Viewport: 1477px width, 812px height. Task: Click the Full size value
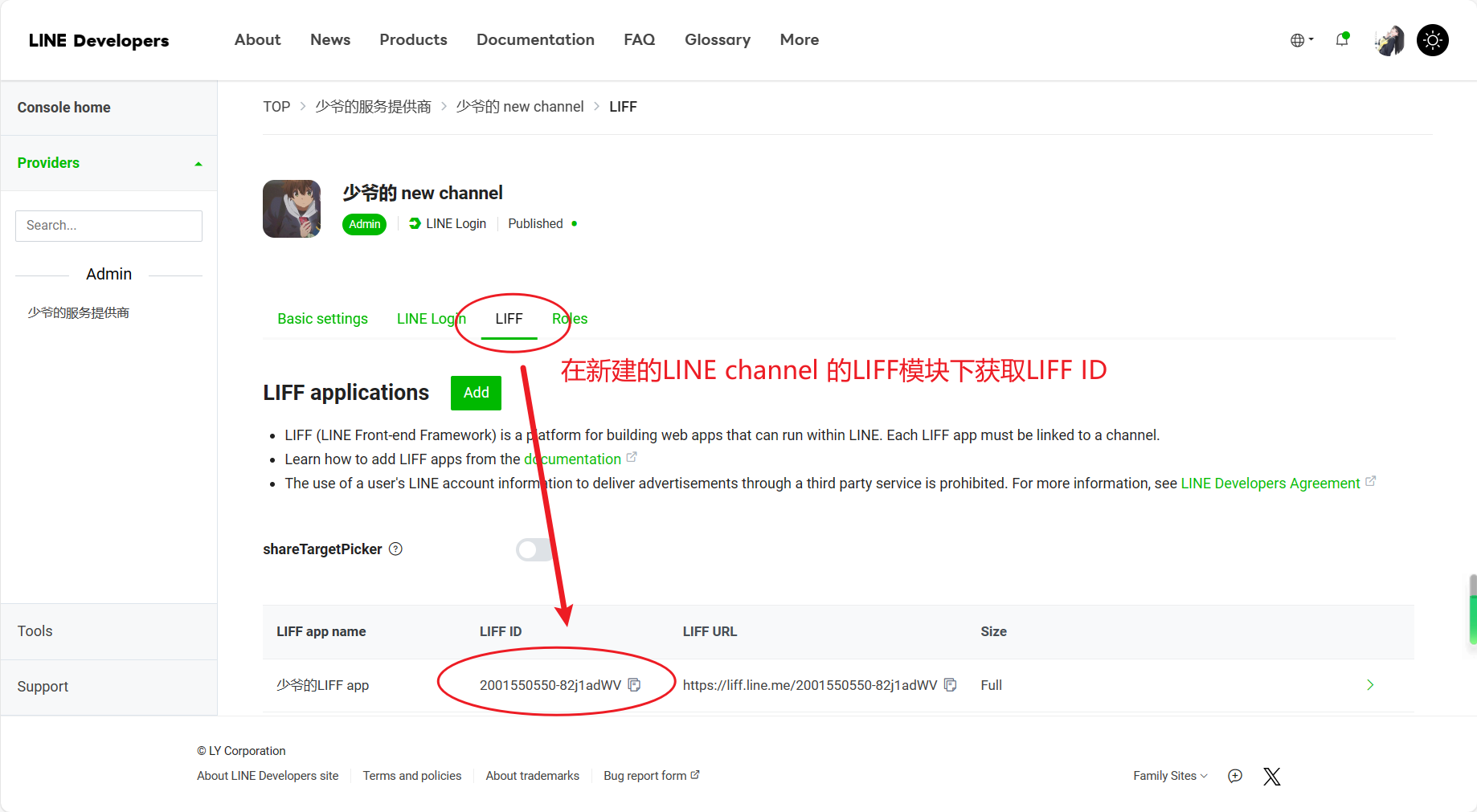[991, 685]
